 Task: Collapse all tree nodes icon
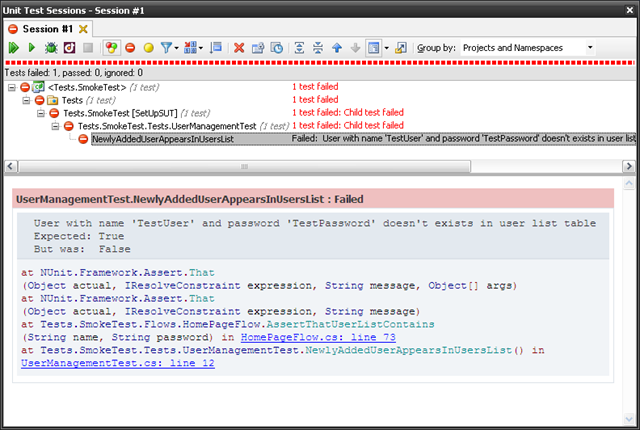pyautogui.click(x=318, y=48)
